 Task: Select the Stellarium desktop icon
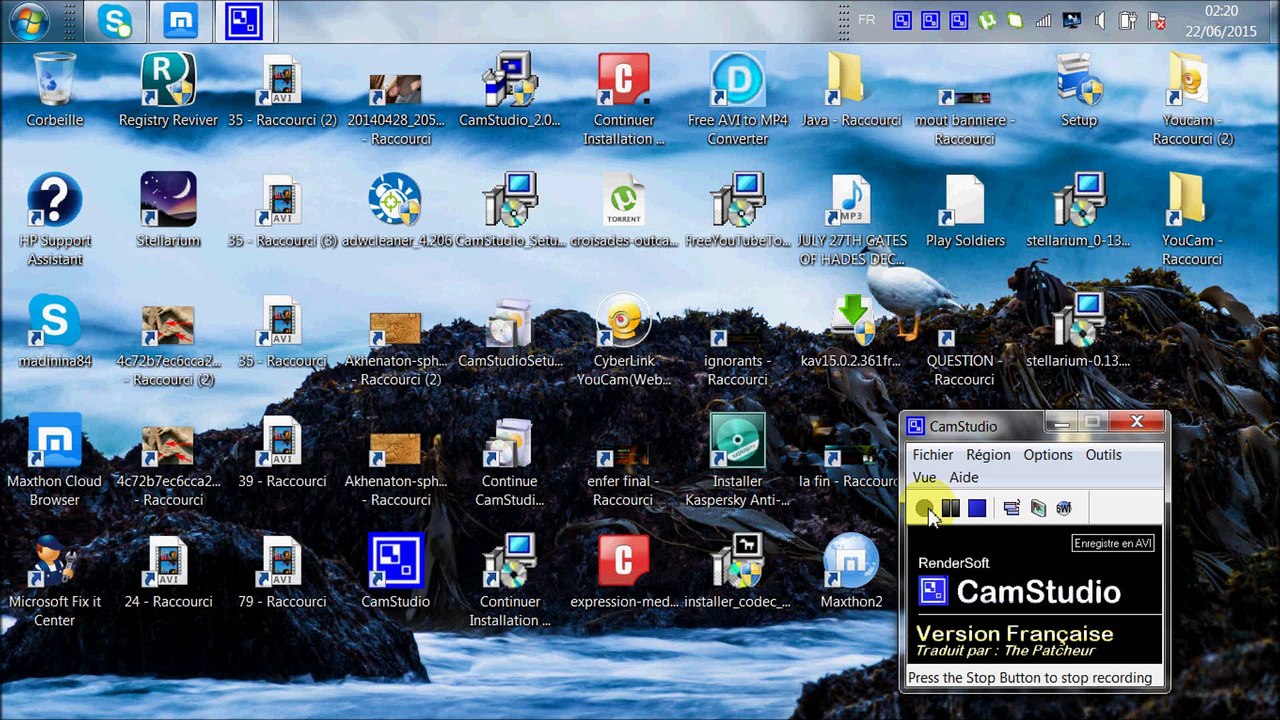click(x=168, y=211)
